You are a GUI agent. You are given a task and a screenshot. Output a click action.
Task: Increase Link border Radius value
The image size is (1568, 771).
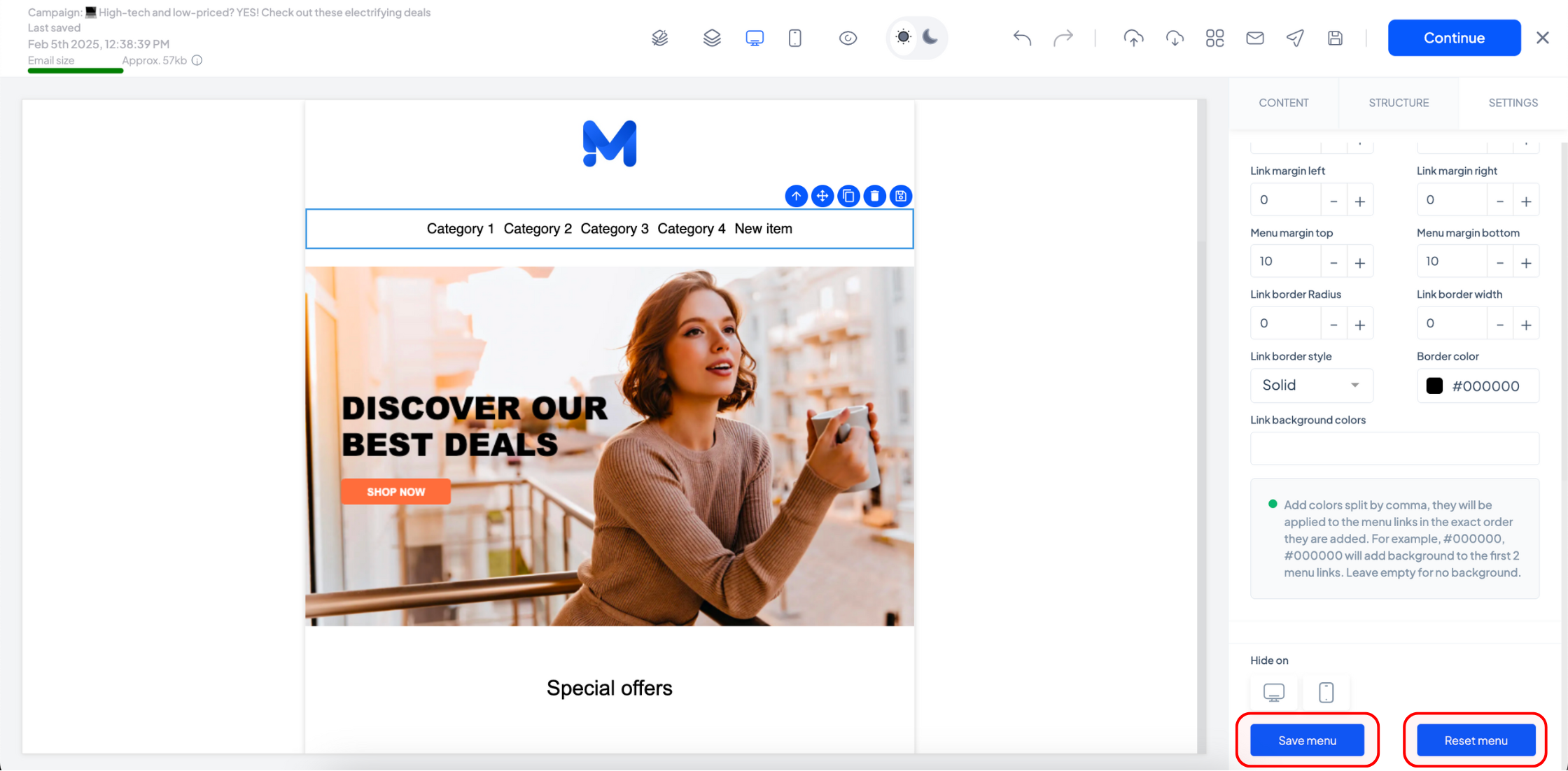pyautogui.click(x=1360, y=325)
